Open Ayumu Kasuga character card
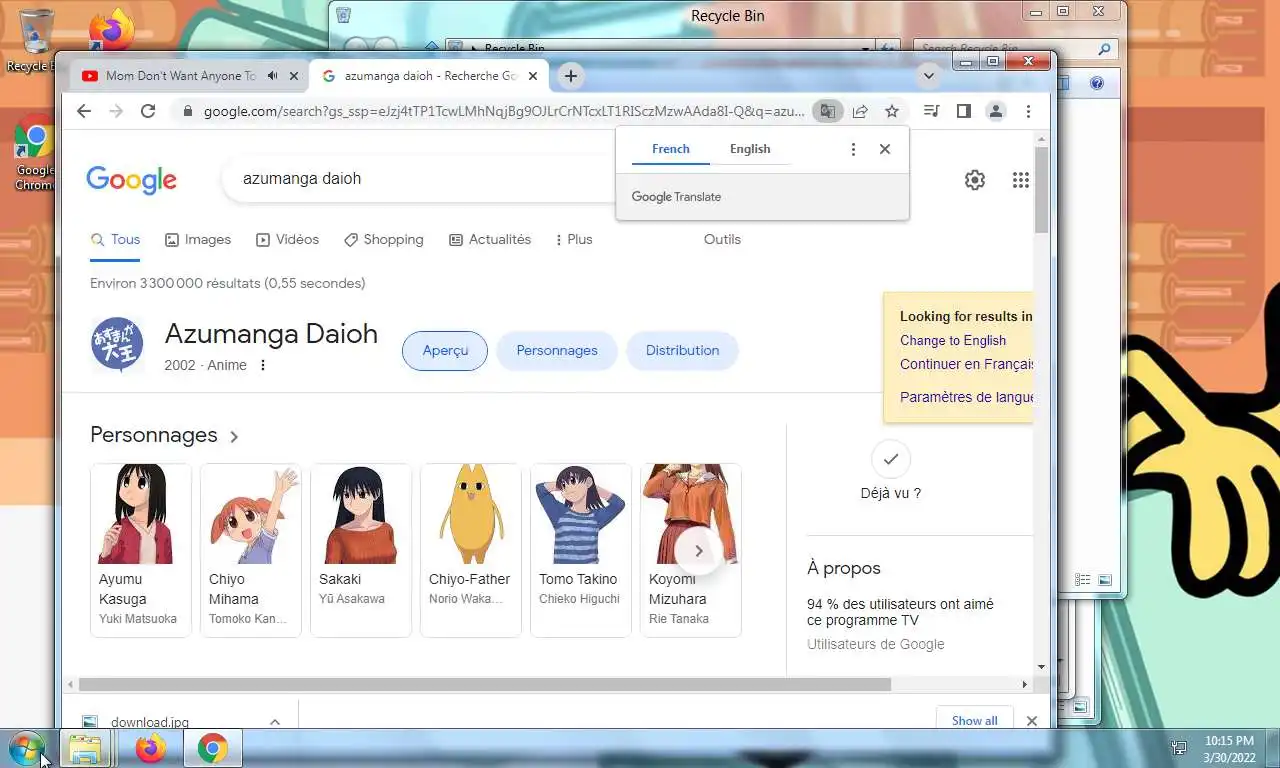 pyautogui.click(x=141, y=550)
